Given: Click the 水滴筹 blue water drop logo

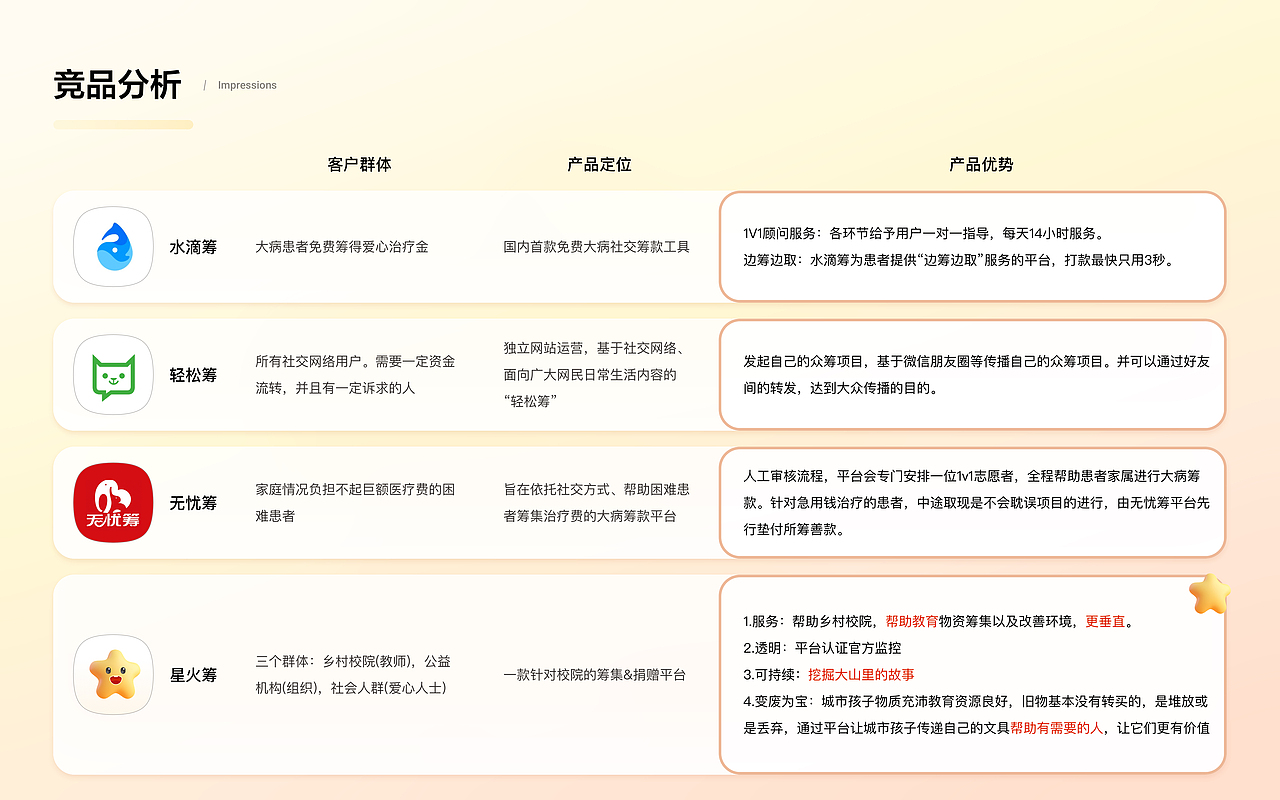Looking at the screenshot, I should pyautogui.click(x=112, y=246).
